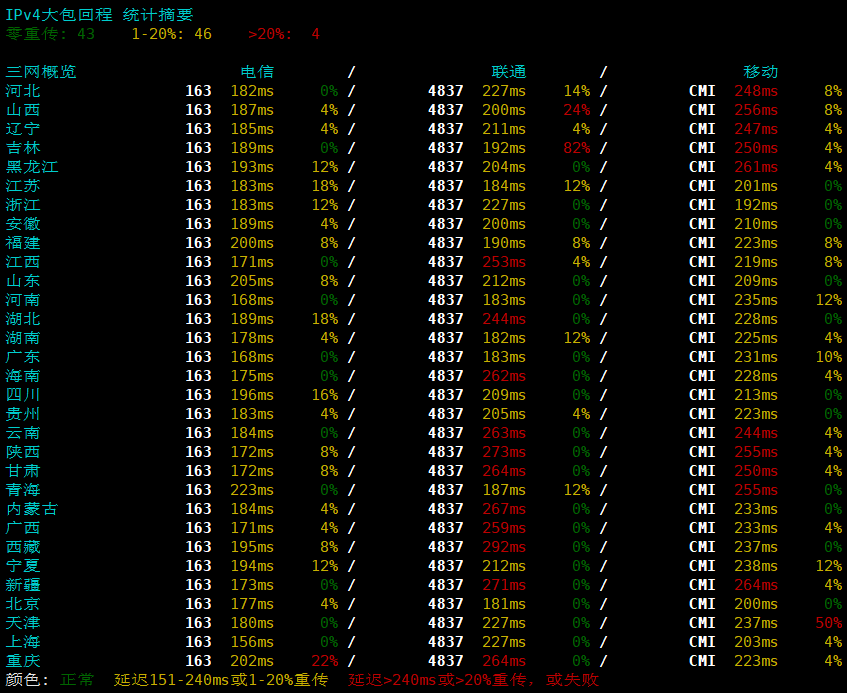Select the province name '陕西'
The height and width of the screenshot is (693, 847).
[23, 452]
